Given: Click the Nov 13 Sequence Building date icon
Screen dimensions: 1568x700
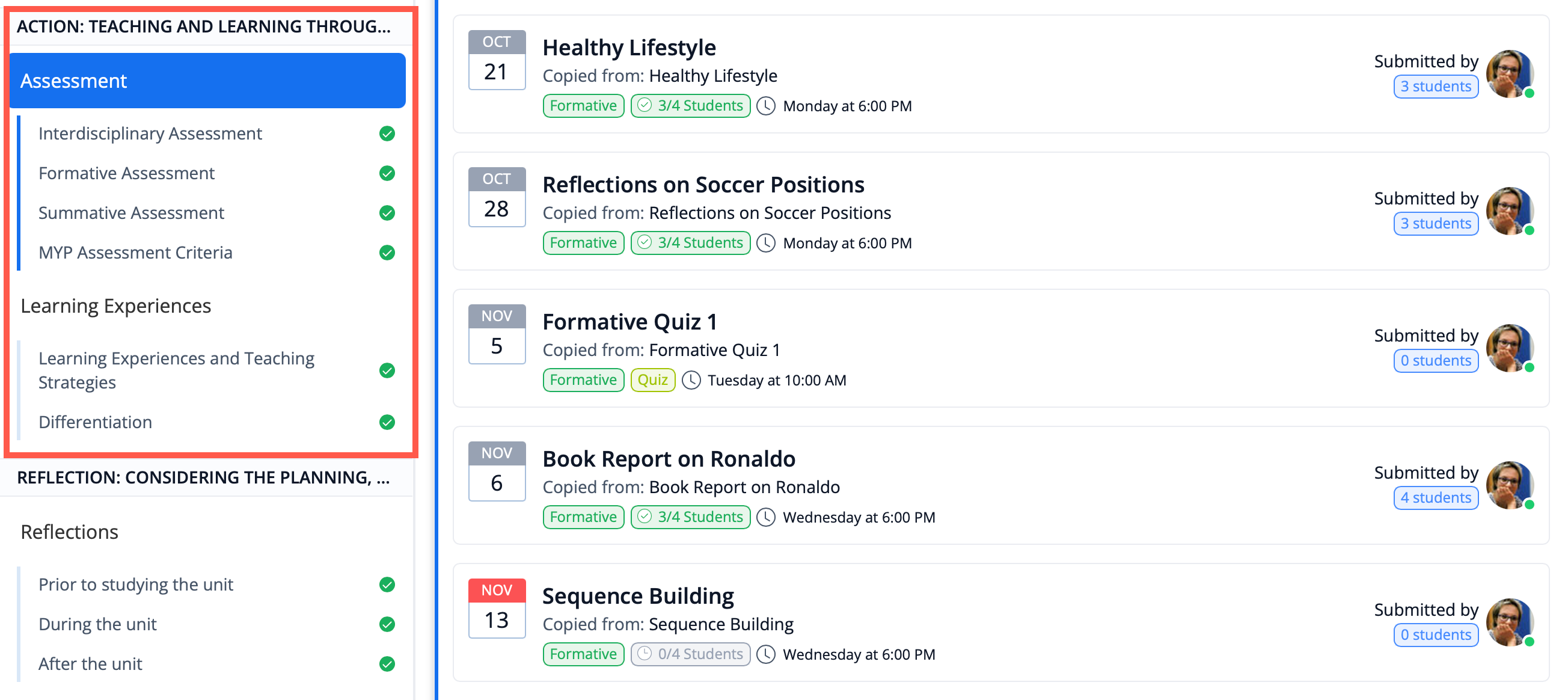Looking at the screenshot, I should tap(496, 608).
